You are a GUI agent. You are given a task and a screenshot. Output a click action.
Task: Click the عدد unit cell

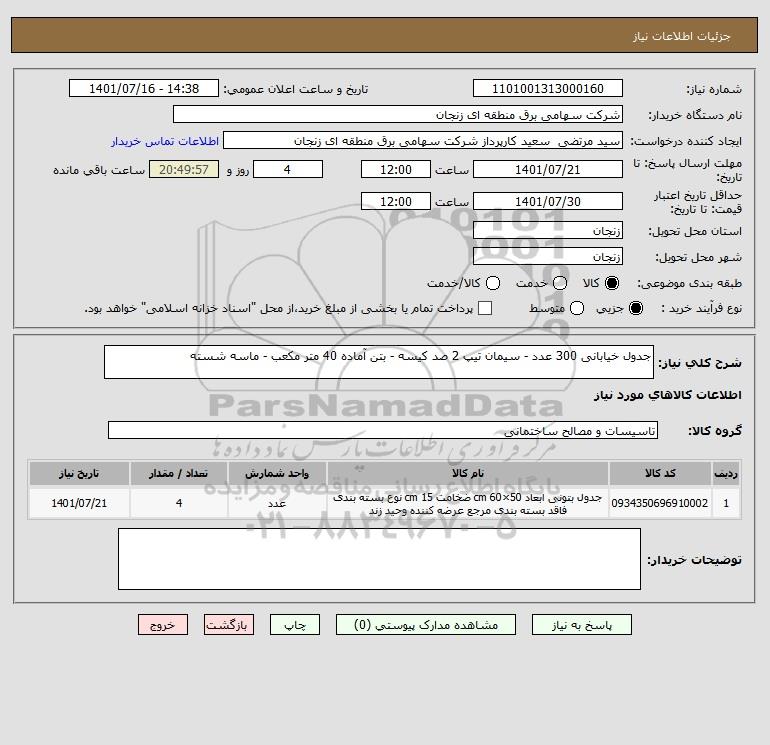(x=277, y=503)
